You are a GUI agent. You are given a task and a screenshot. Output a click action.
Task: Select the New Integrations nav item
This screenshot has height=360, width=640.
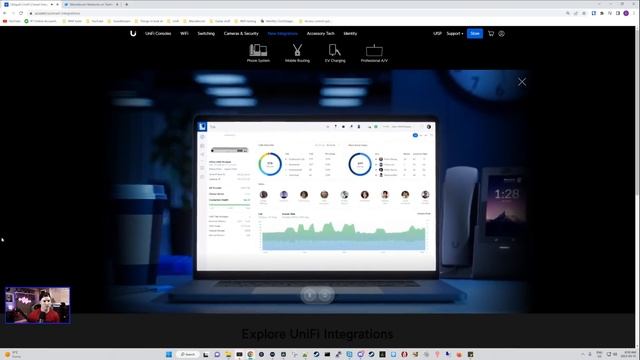tap(282, 33)
